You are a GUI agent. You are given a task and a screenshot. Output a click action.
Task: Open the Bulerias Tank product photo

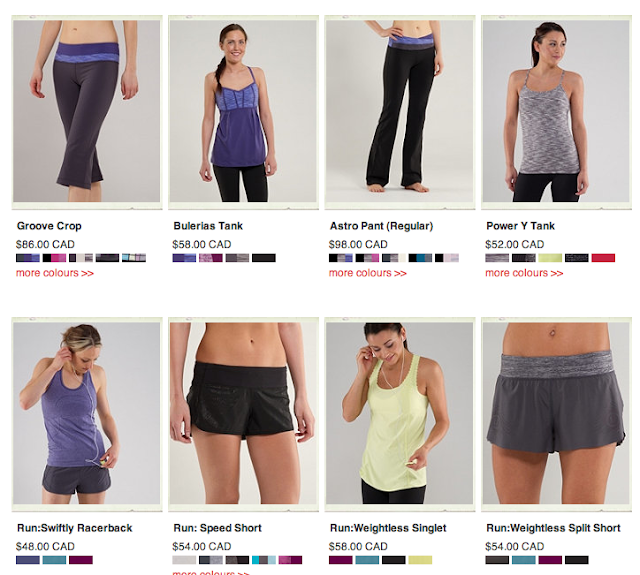pos(243,111)
